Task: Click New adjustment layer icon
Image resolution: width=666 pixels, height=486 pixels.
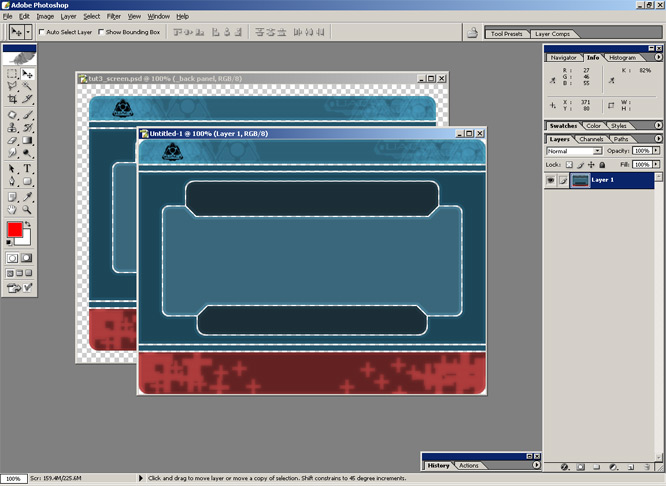Action: click(613, 467)
